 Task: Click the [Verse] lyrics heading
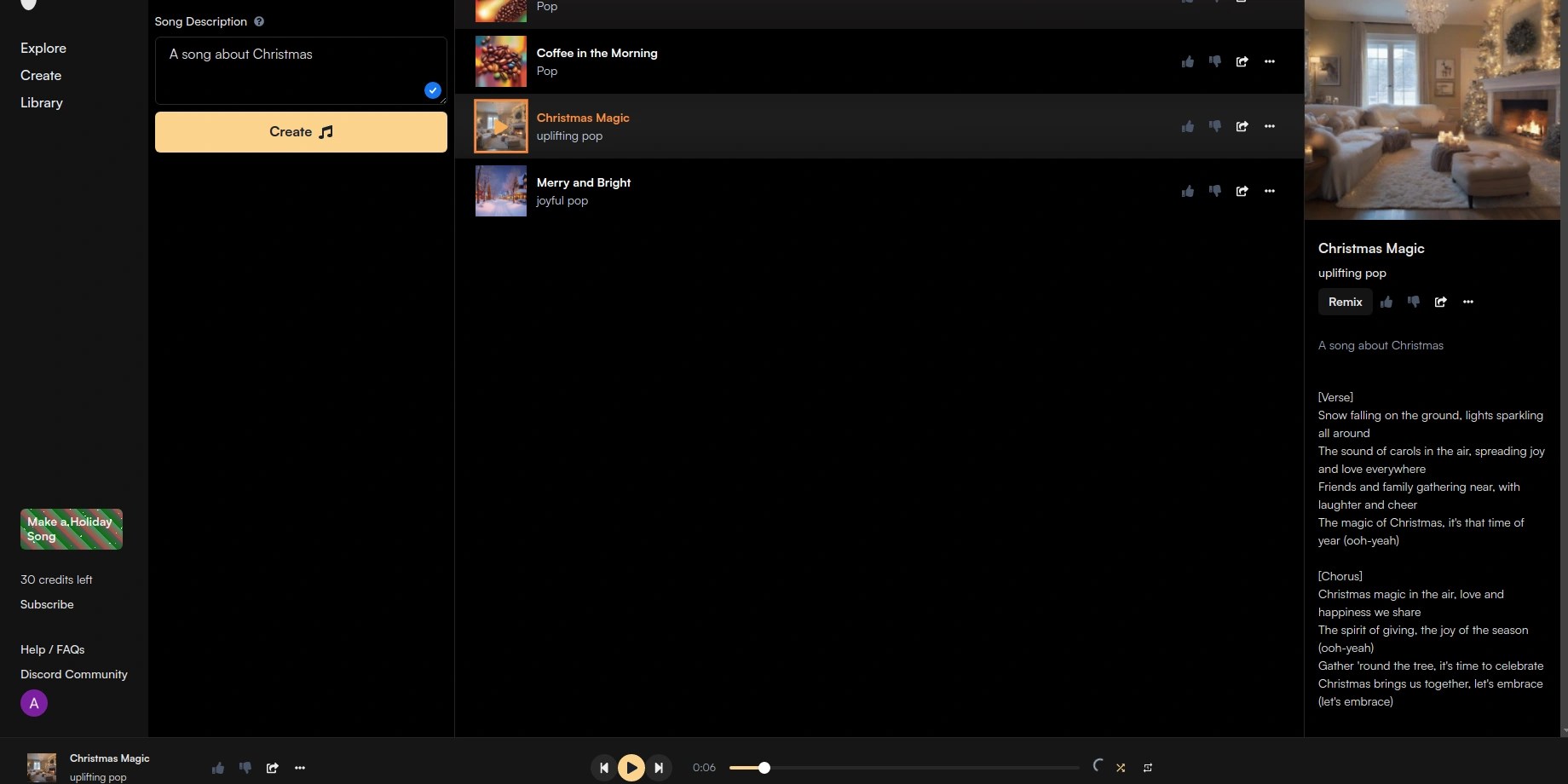pyautogui.click(x=1335, y=397)
